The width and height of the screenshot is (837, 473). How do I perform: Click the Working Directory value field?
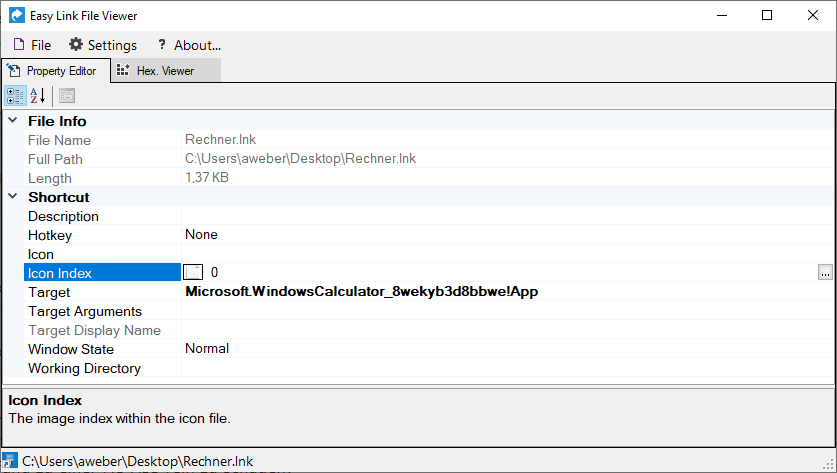coord(500,368)
